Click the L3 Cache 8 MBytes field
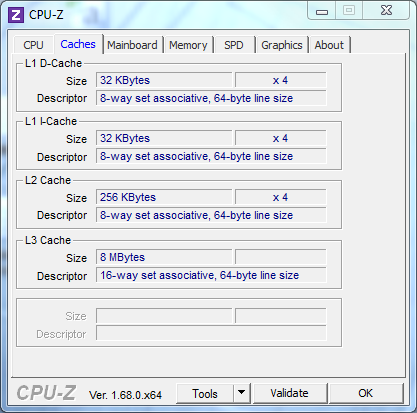 click(x=164, y=257)
